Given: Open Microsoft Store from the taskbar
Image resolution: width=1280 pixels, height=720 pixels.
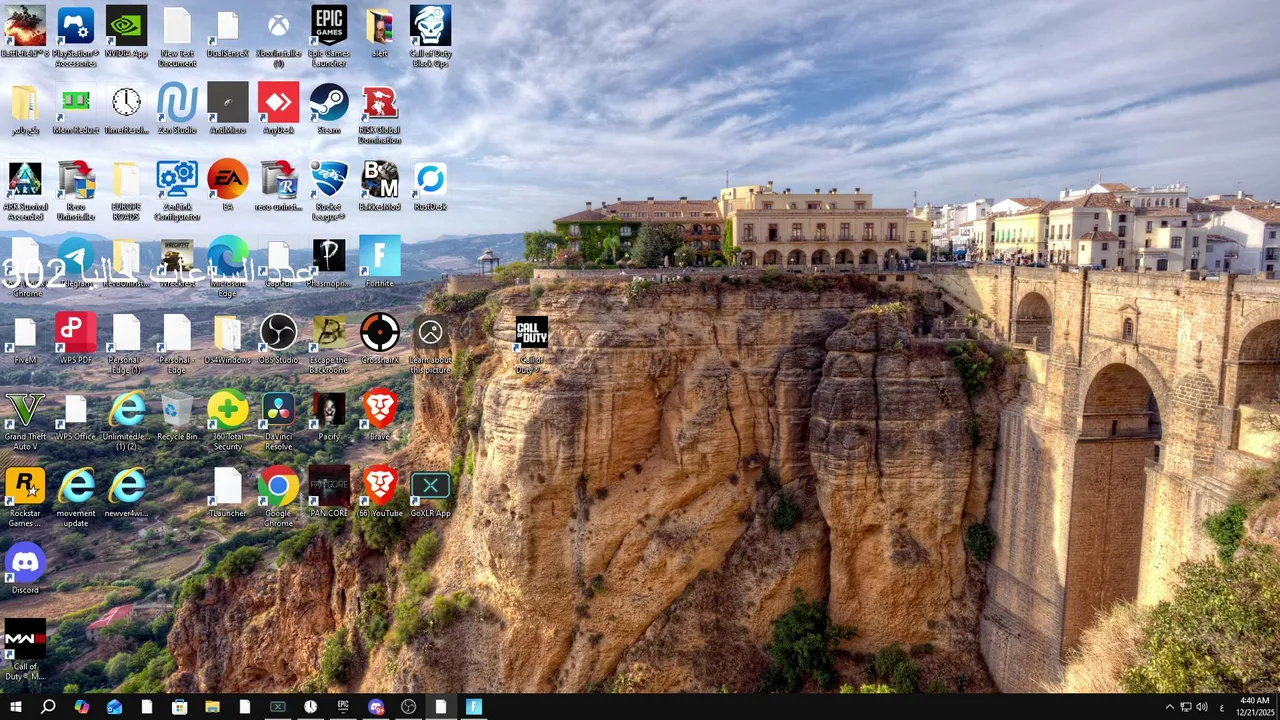Looking at the screenshot, I should click(x=179, y=707).
